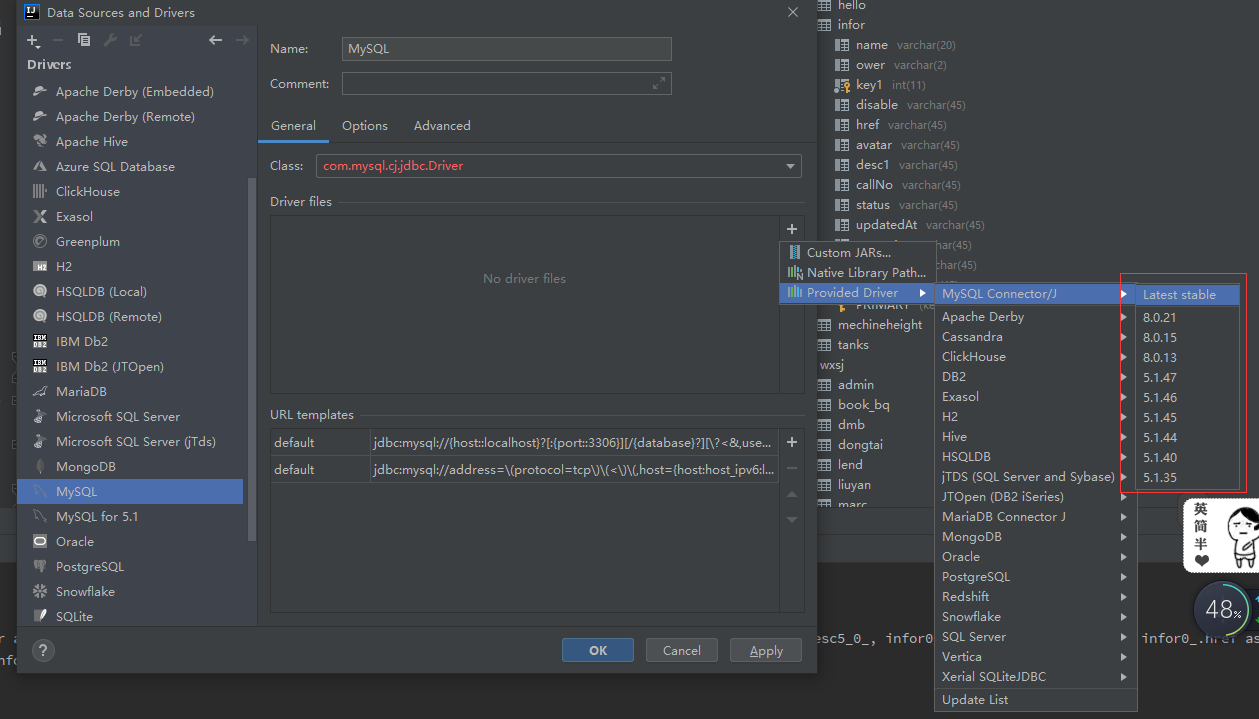Select driver version 8.0.21

(1187, 317)
